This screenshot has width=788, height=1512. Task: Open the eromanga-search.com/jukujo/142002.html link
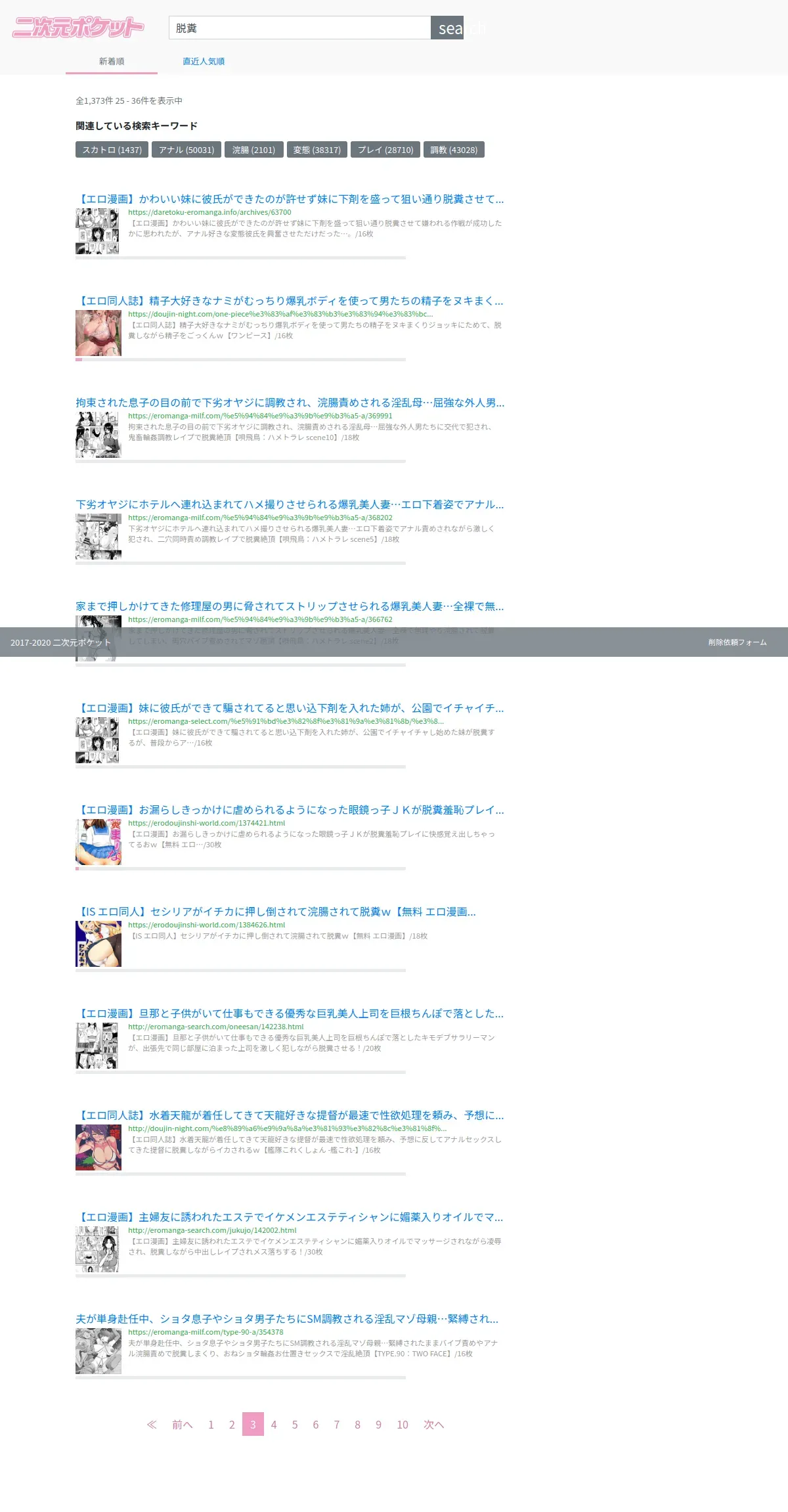pos(212,1230)
